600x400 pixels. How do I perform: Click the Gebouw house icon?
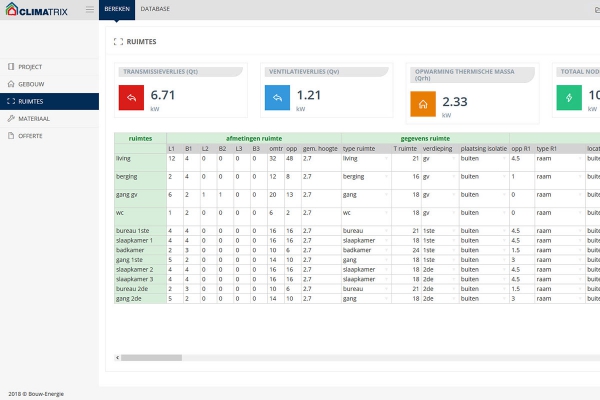pos(11,84)
